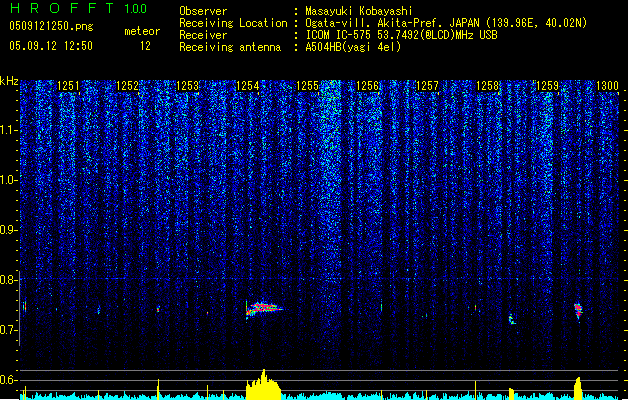The image size is (629, 400).
Task: Click the A504HB(yagi 4el) antenna text
Action: point(353,47)
